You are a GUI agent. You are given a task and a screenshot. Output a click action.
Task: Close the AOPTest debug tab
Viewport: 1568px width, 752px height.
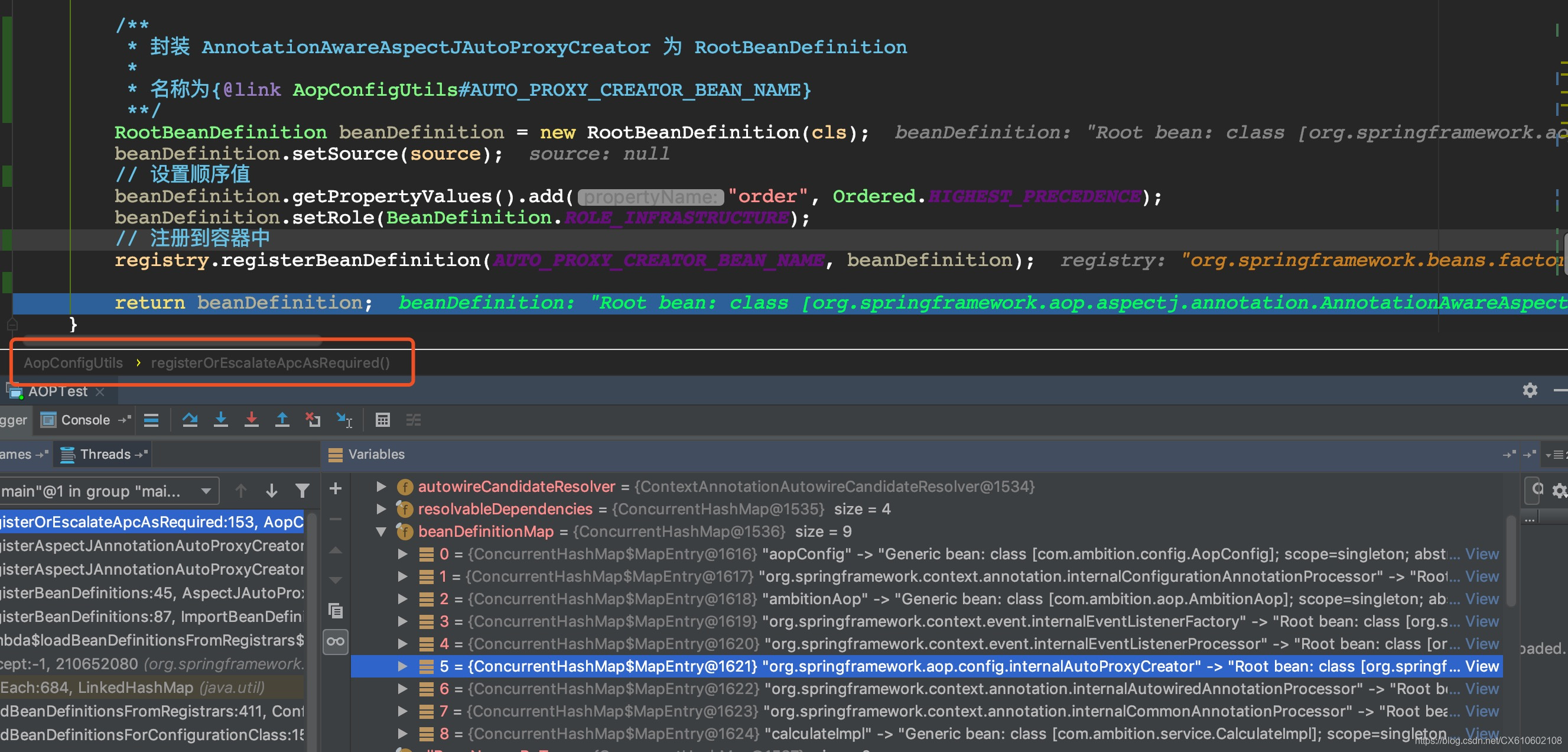(100, 391)
